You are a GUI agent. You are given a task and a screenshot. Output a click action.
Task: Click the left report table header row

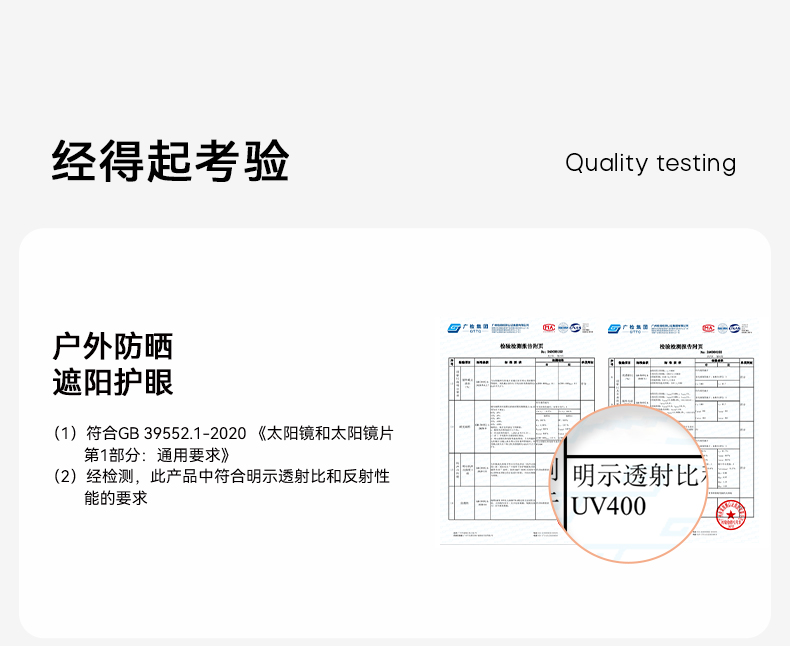tap(517, 361)
